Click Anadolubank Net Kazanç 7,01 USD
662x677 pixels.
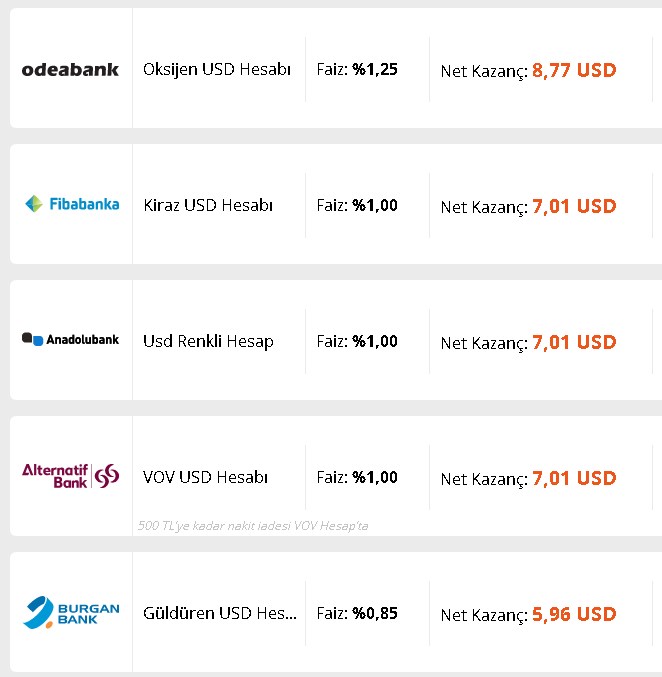coord(574,342)
